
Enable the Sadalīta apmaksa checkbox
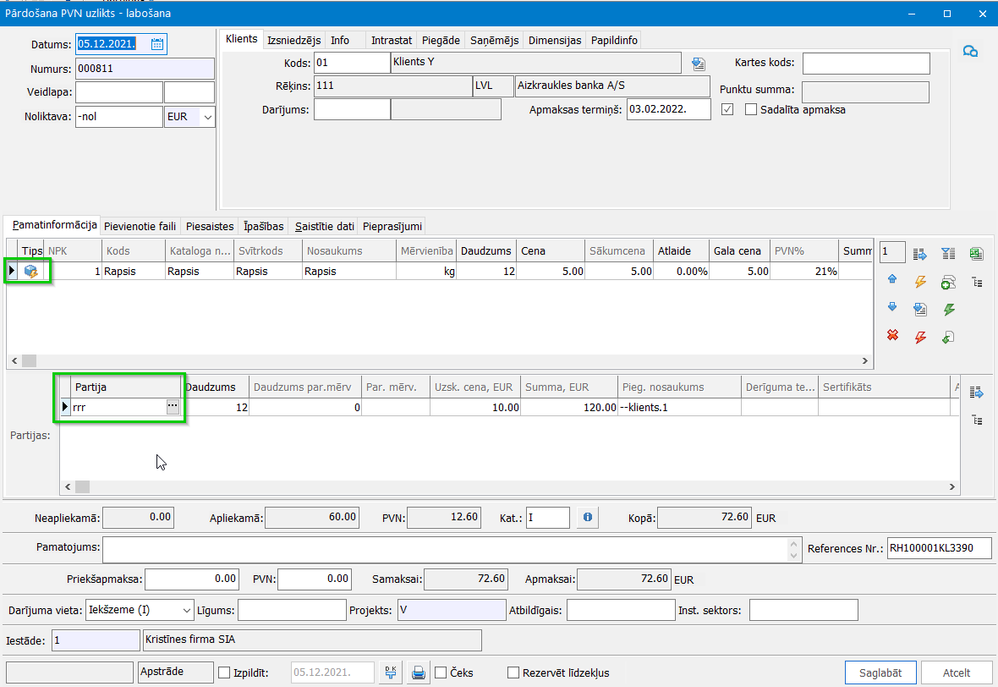coord(751,109)
